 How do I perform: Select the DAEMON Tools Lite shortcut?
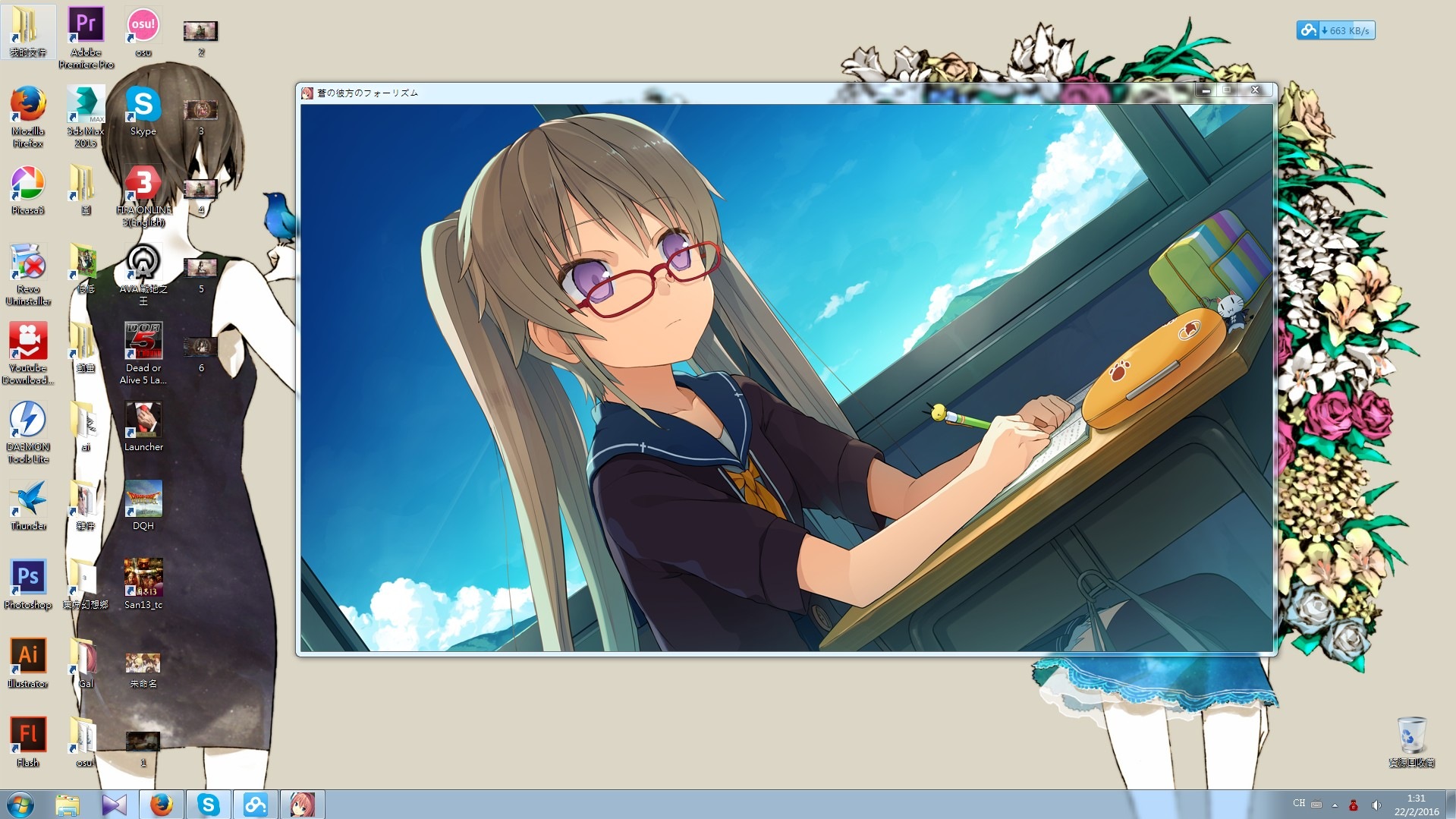click(28, 421)
